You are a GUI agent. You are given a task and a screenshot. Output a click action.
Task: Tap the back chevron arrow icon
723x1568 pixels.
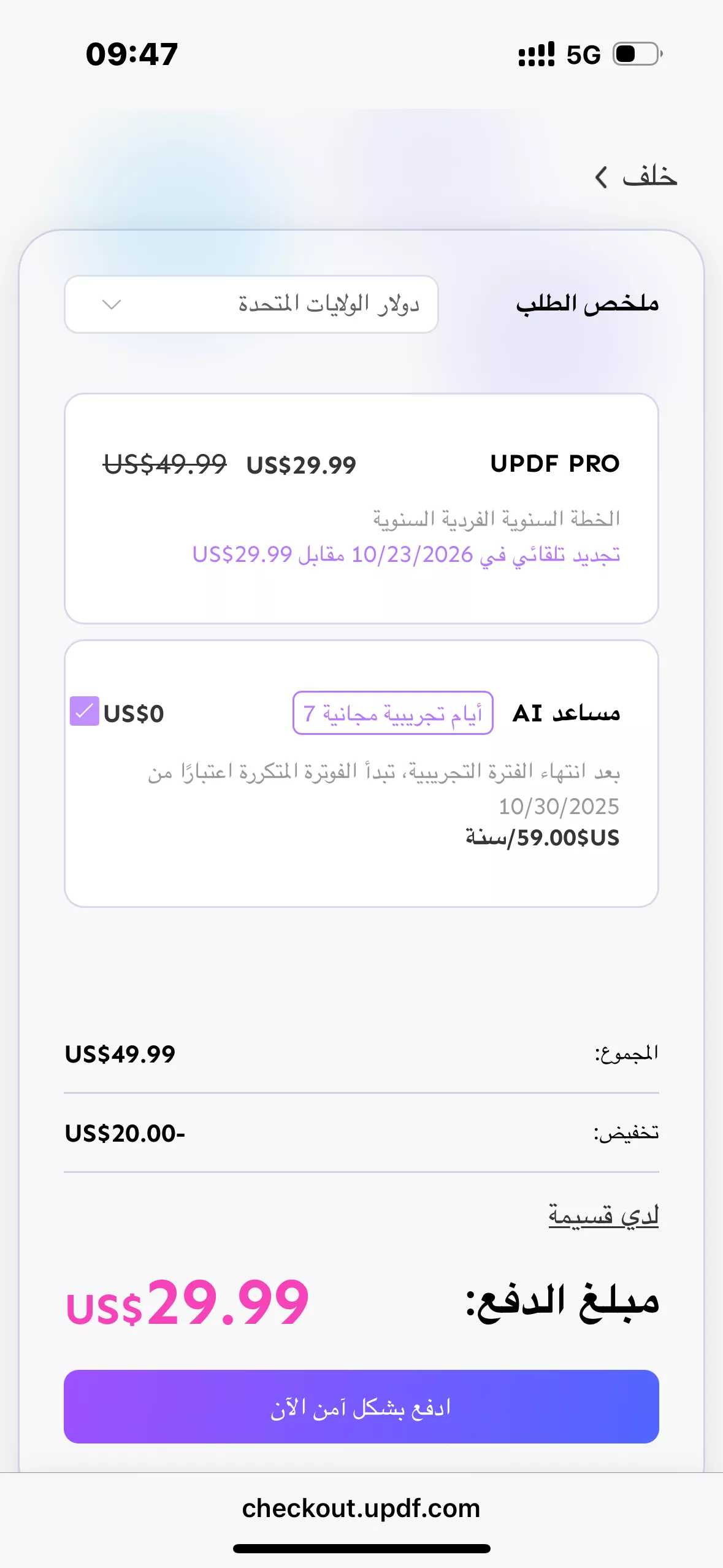[601, 177]
